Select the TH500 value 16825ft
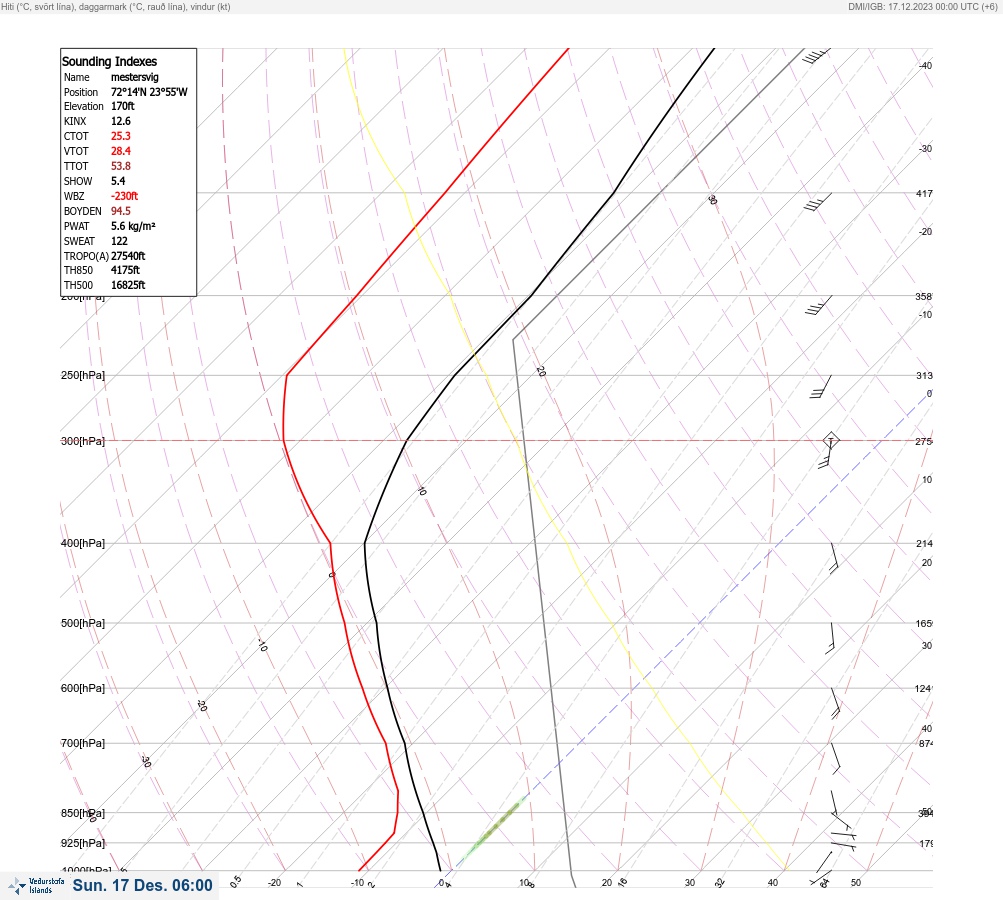This screenshot has height=900, width=1003. pos(128,285)
